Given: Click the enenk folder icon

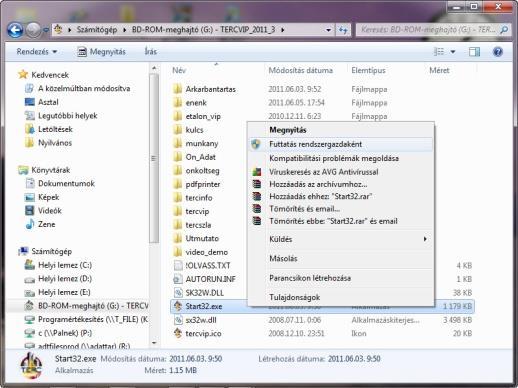Looking at the screenshot, I should point(178,103).
